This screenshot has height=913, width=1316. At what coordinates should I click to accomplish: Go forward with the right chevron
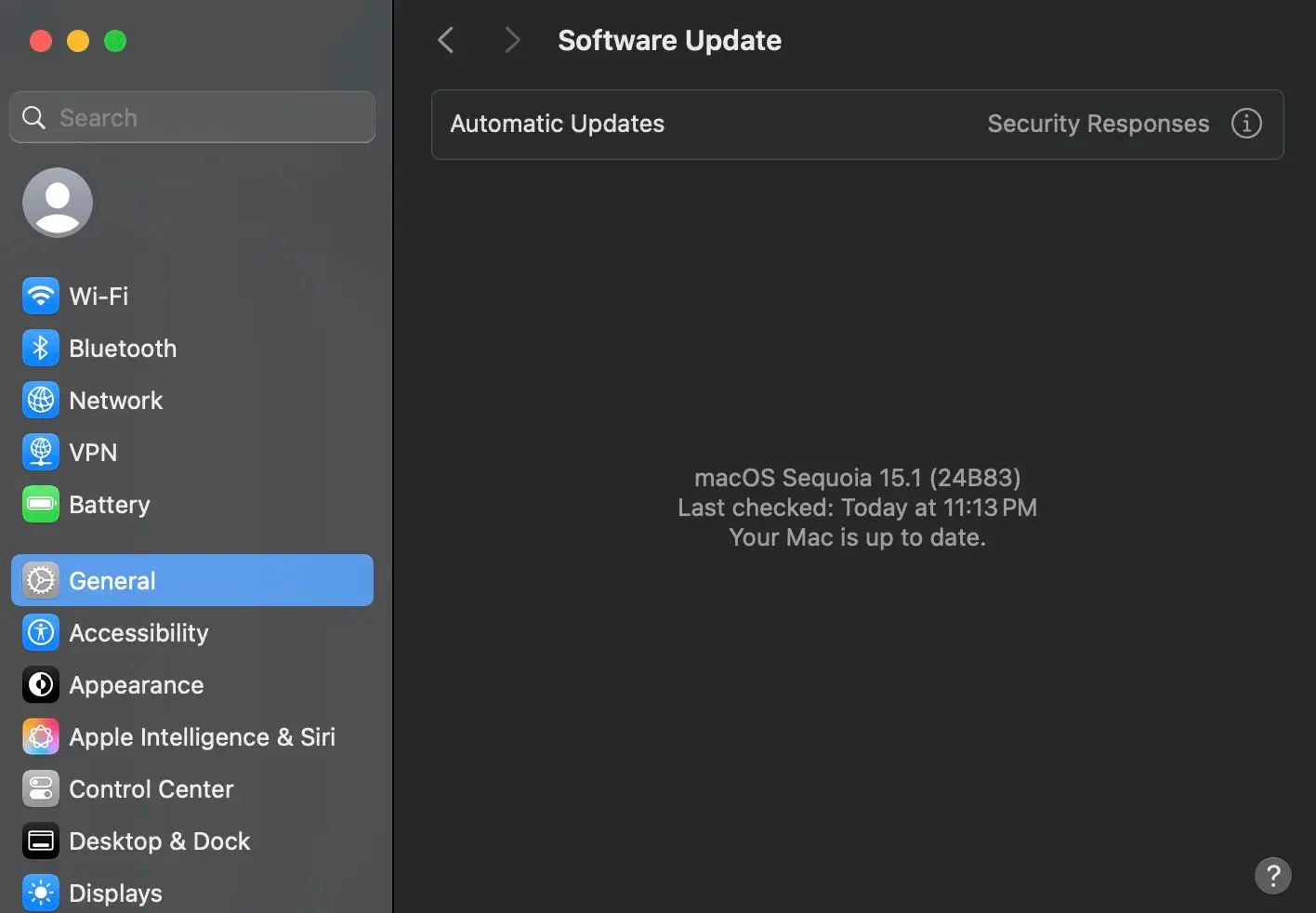click(511, 40)
